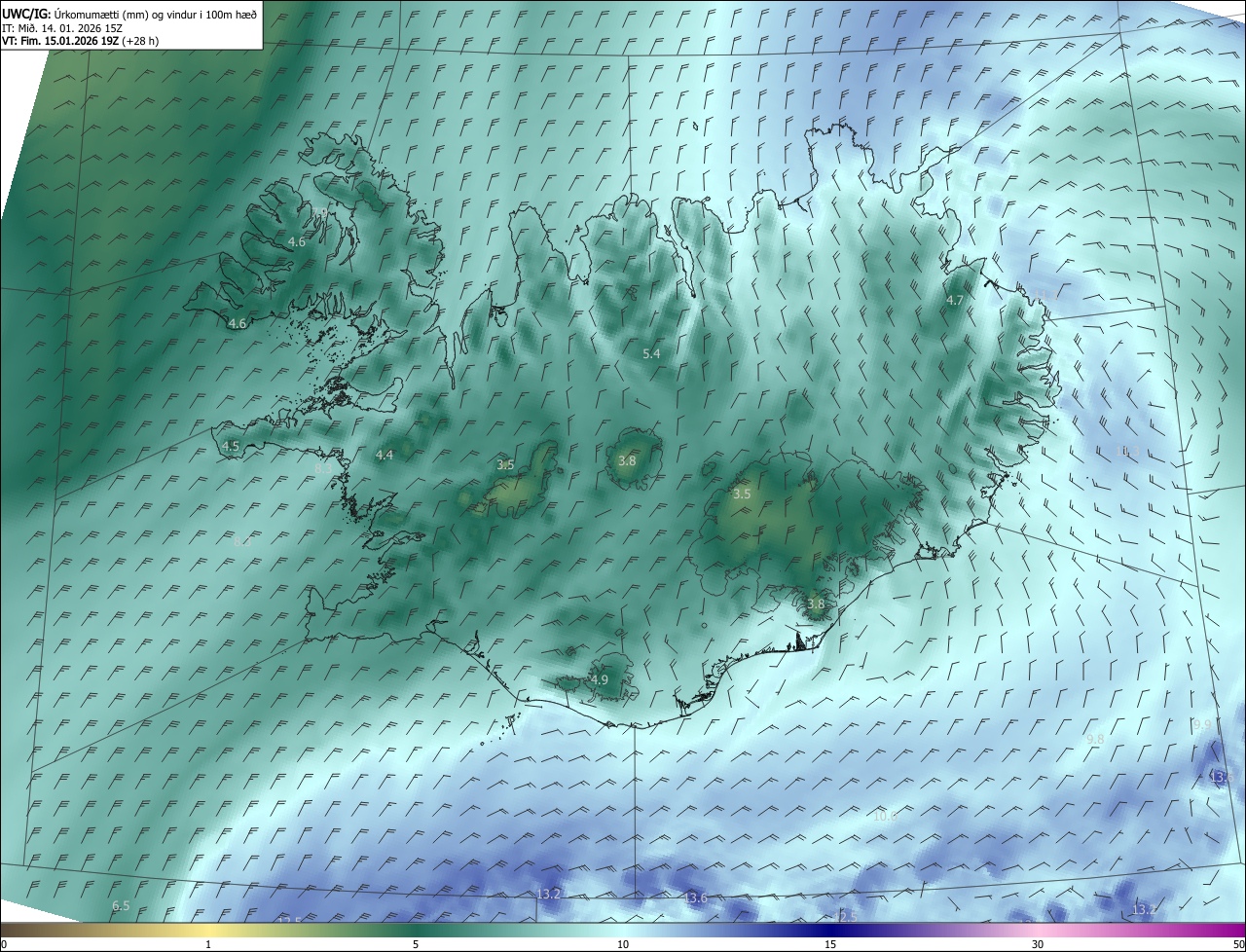Click the '15' tick label on the color scale
Image resolution: width=1246 pixels, height=952 pixels.
[830, 945]
